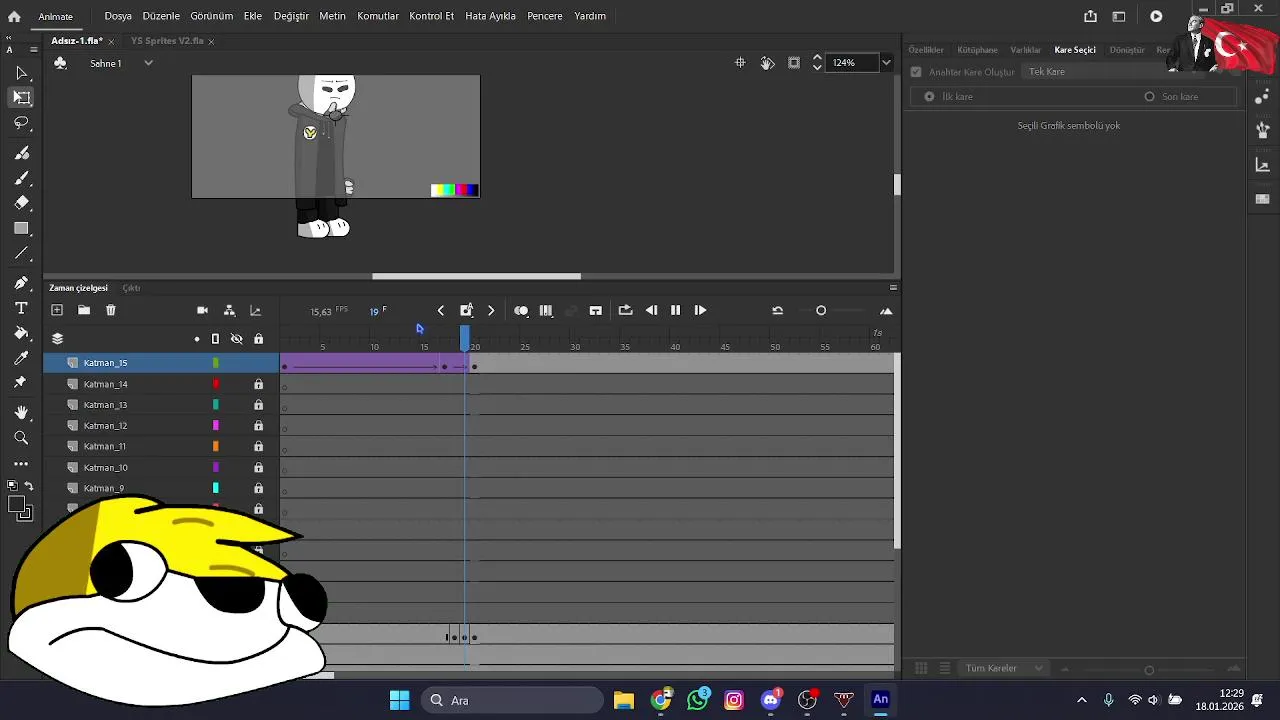The image size is (1280, 720).
Task: Select the Line tool
Action: pyautogui.click(x=22, y=254)
